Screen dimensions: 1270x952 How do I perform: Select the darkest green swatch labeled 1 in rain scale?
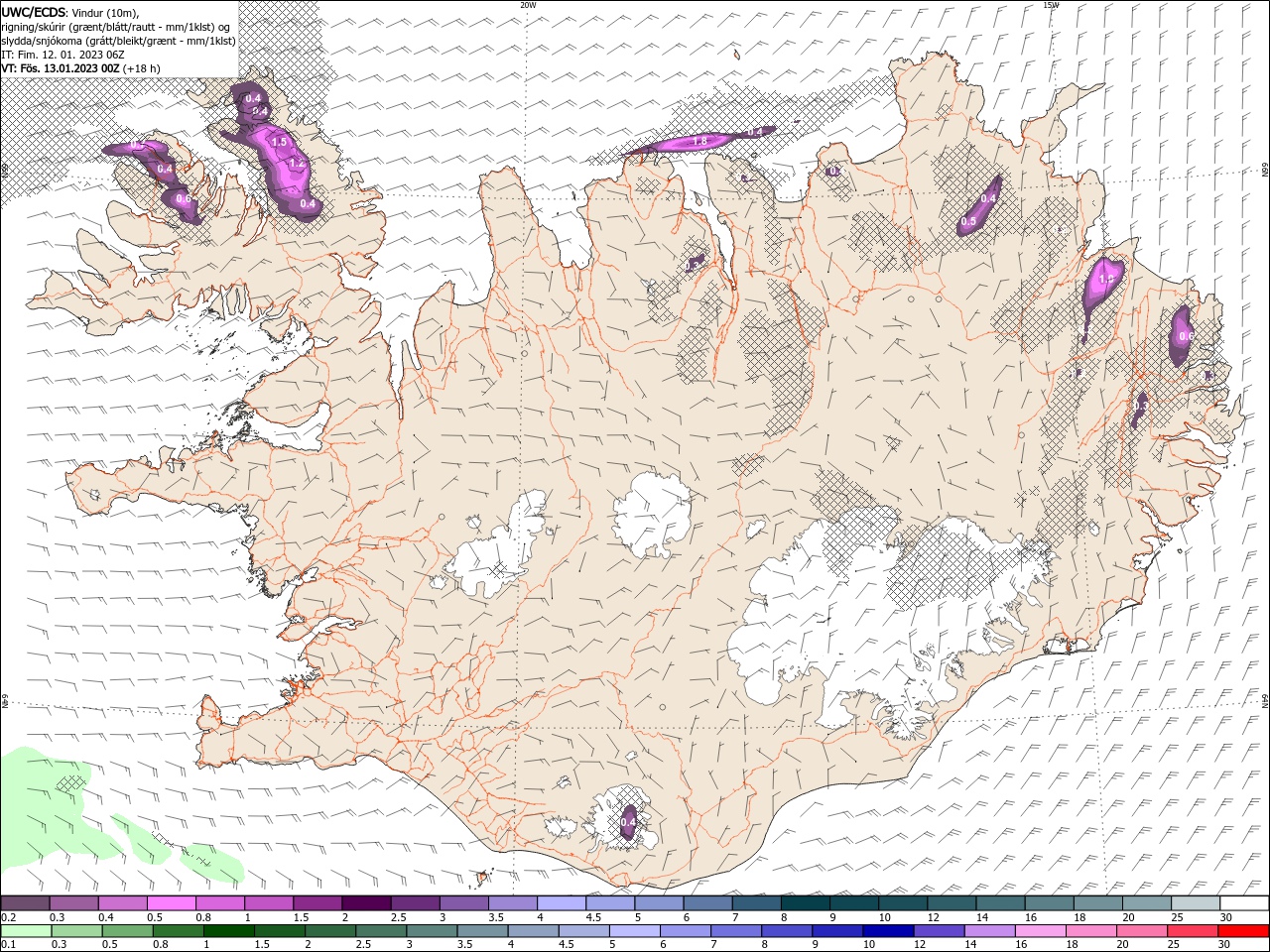click(228, 931)
